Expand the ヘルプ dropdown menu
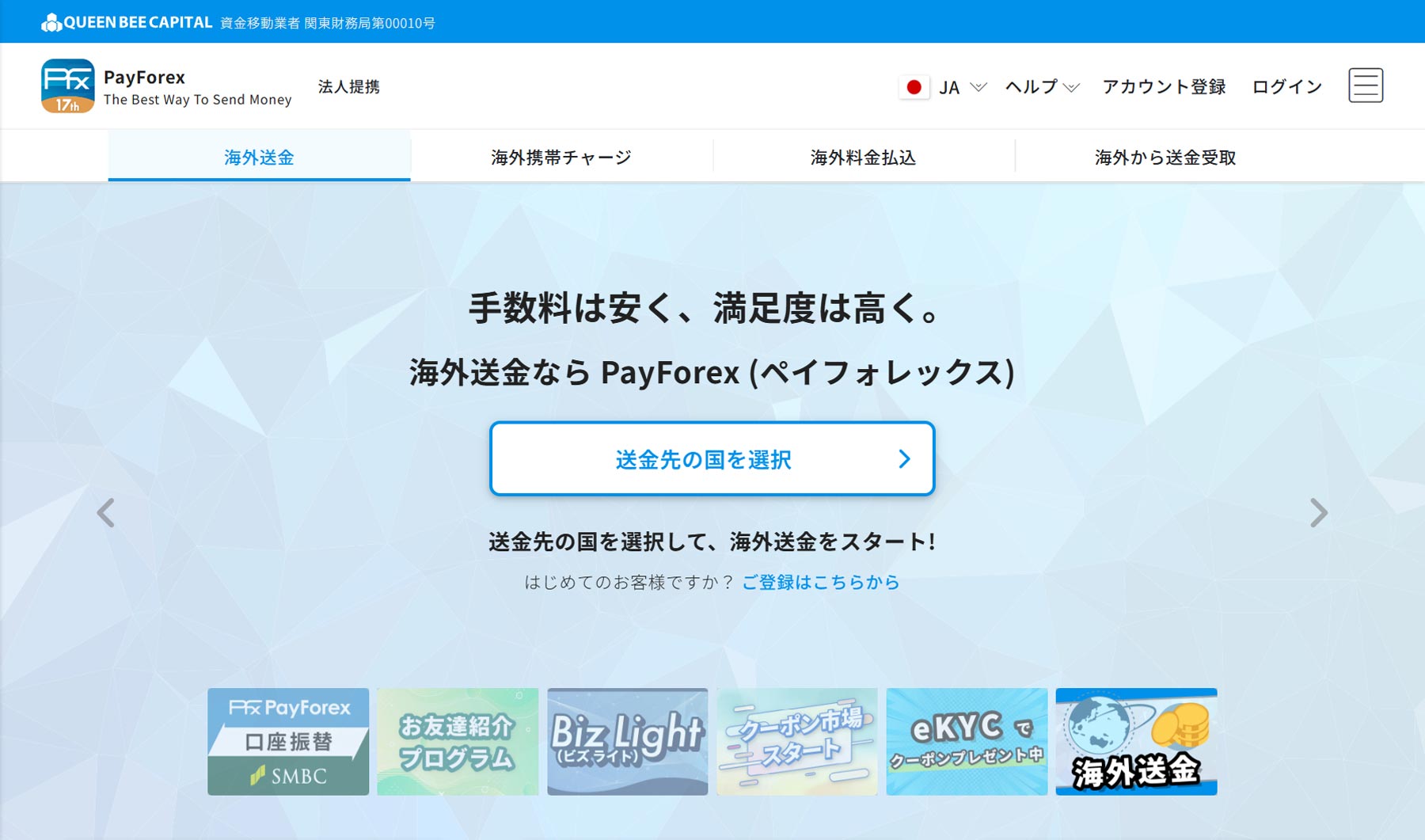Viewport: 1425px width, 840px height. (1042, 87)
